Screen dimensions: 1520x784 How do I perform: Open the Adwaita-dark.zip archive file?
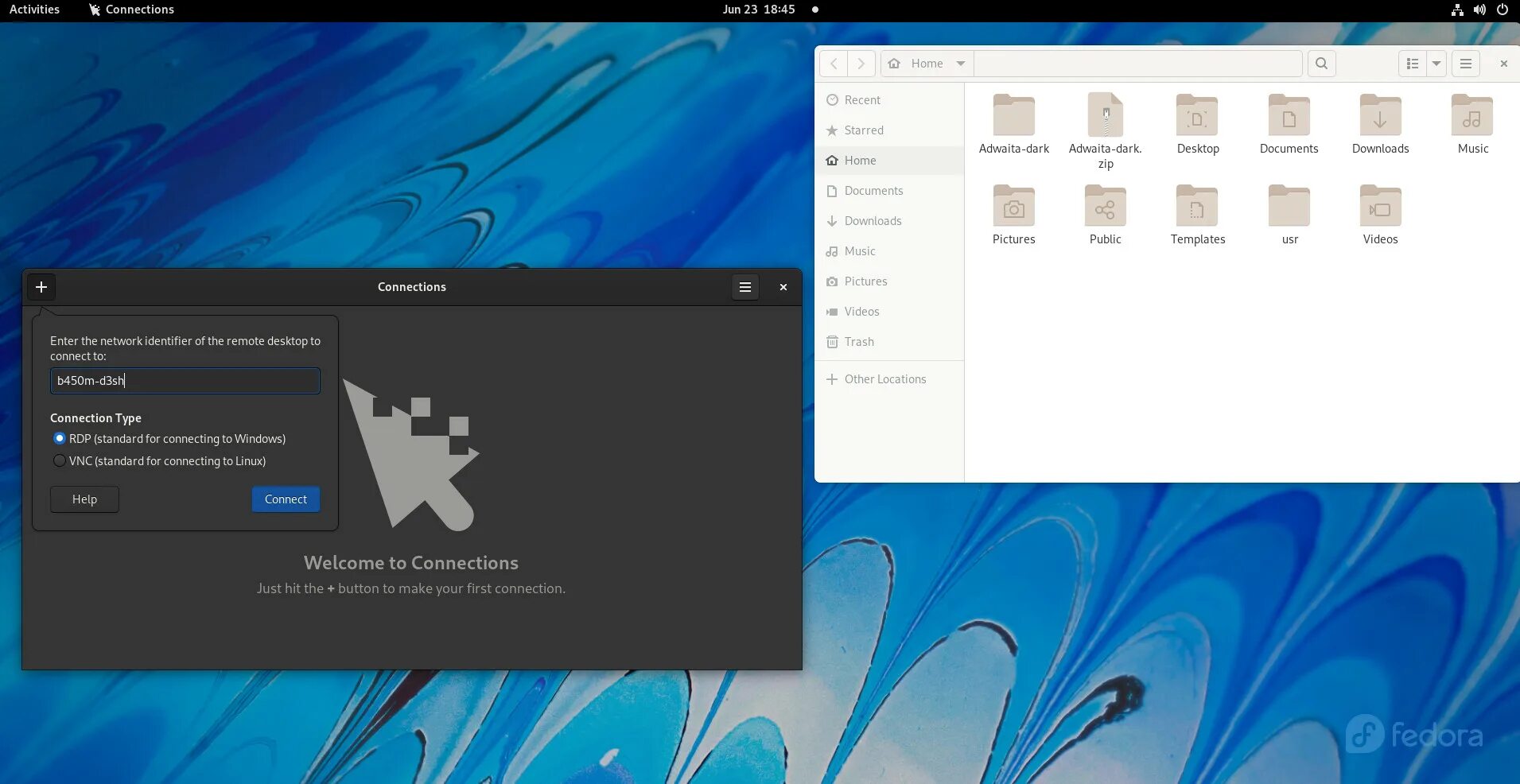click(1106, 131)
